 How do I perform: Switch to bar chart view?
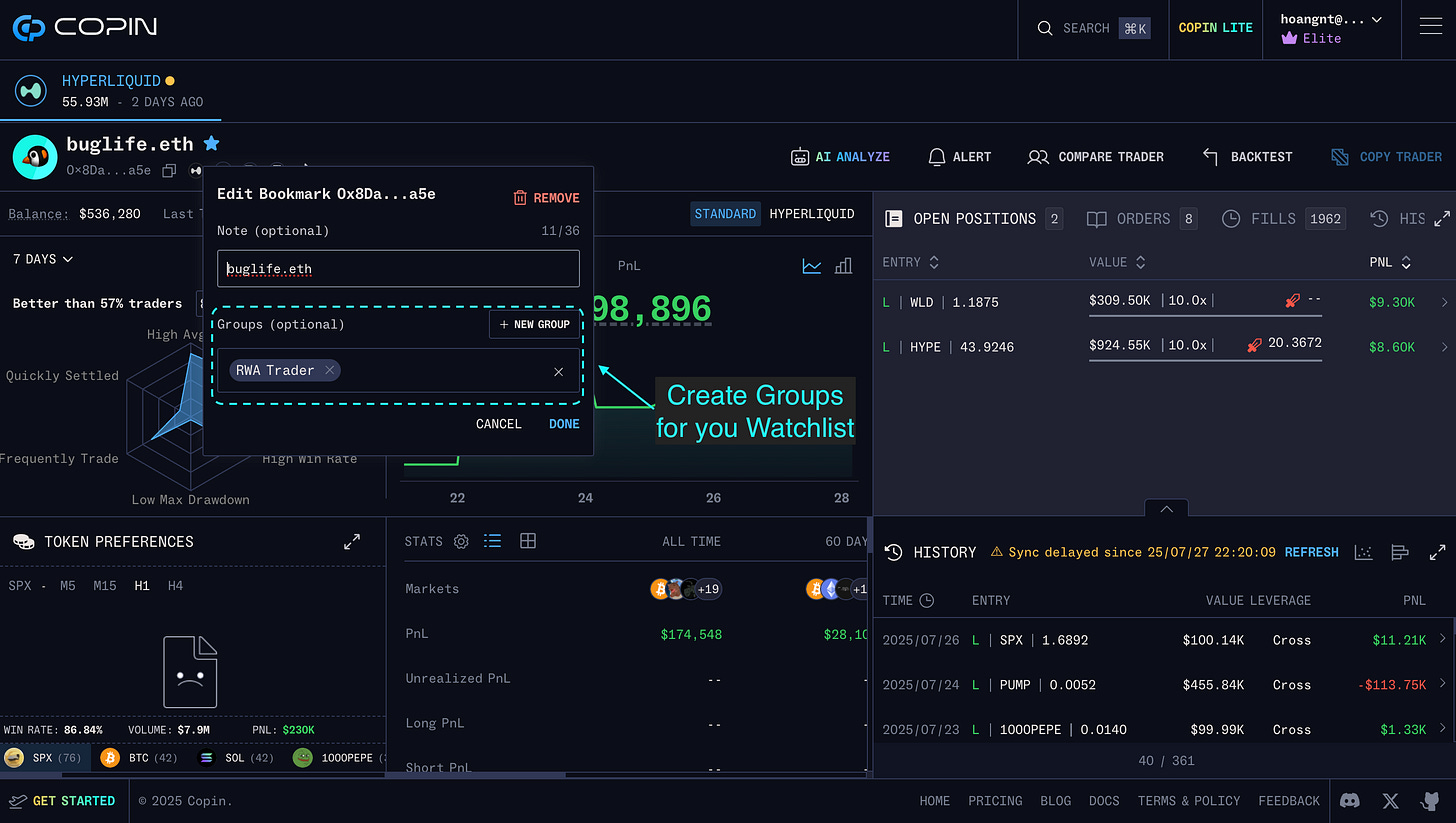tap(843, 266)
